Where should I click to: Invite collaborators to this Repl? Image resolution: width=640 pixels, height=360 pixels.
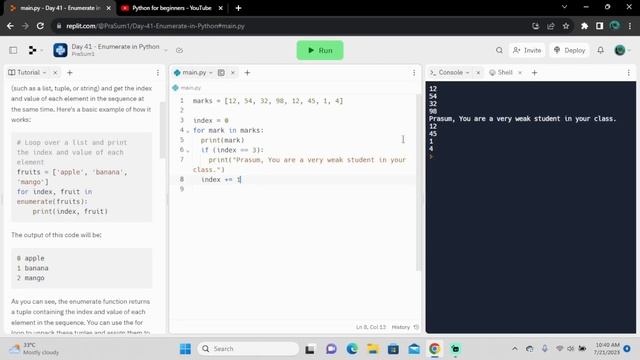(x=527, y=50)
